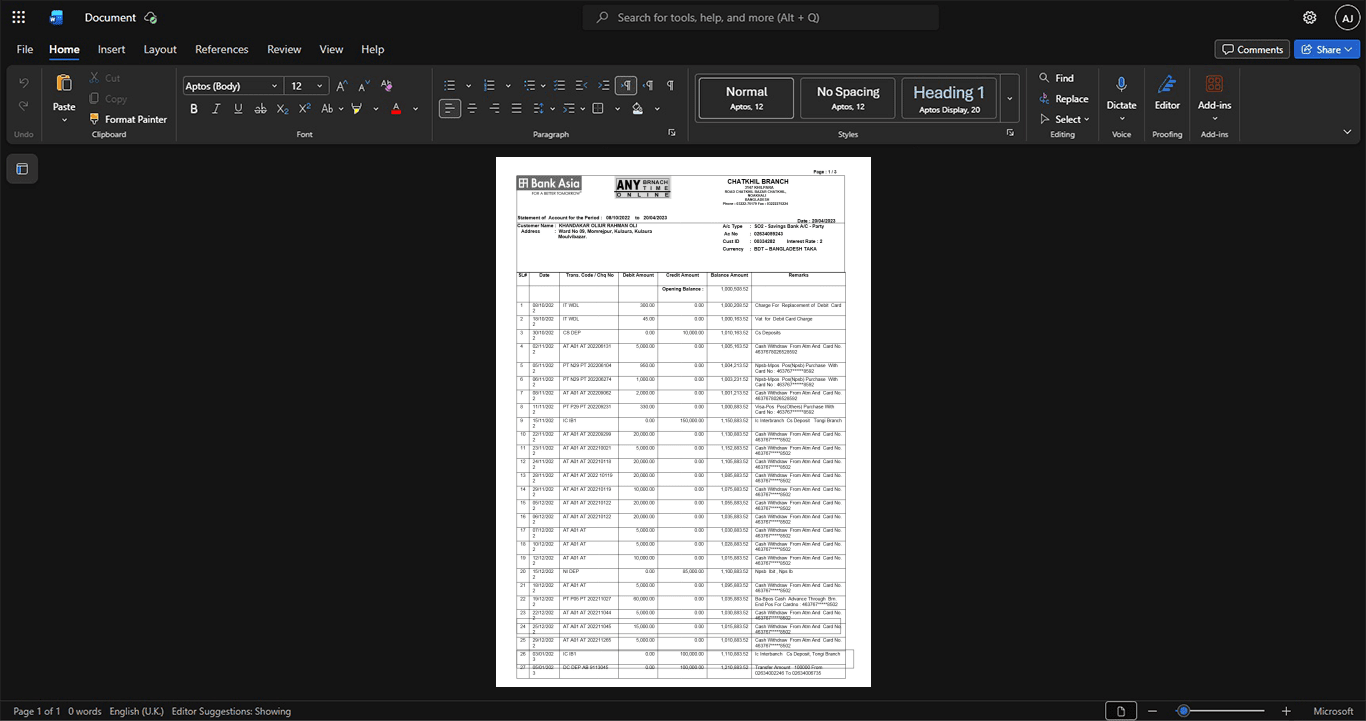Viewport: 1366px width, 721px height.
Task: Decrease font size with shrink icon
Action: (x=364, y=86)
